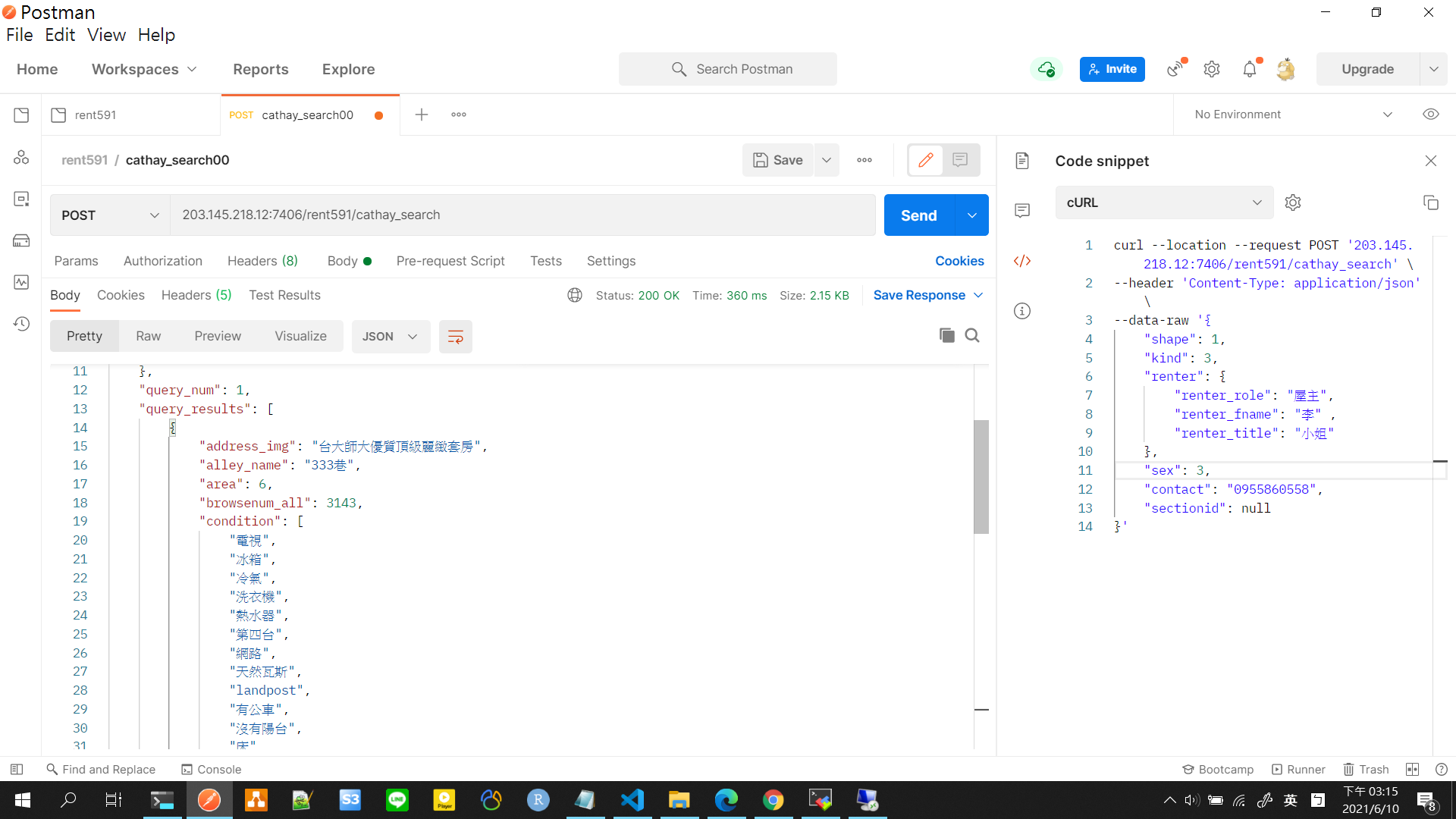This screenshot has height=819, width=1456.
Task: Open the JSON format dropdown
Action: pos(390,337)
